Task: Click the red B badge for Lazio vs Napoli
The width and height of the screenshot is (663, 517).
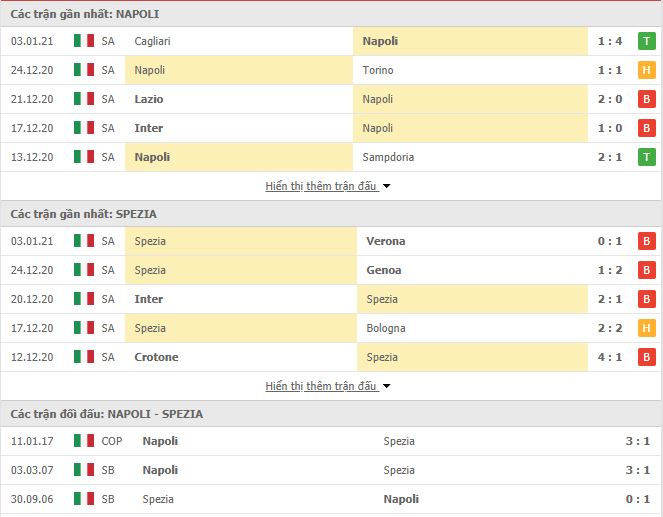Action: (647, 99)
